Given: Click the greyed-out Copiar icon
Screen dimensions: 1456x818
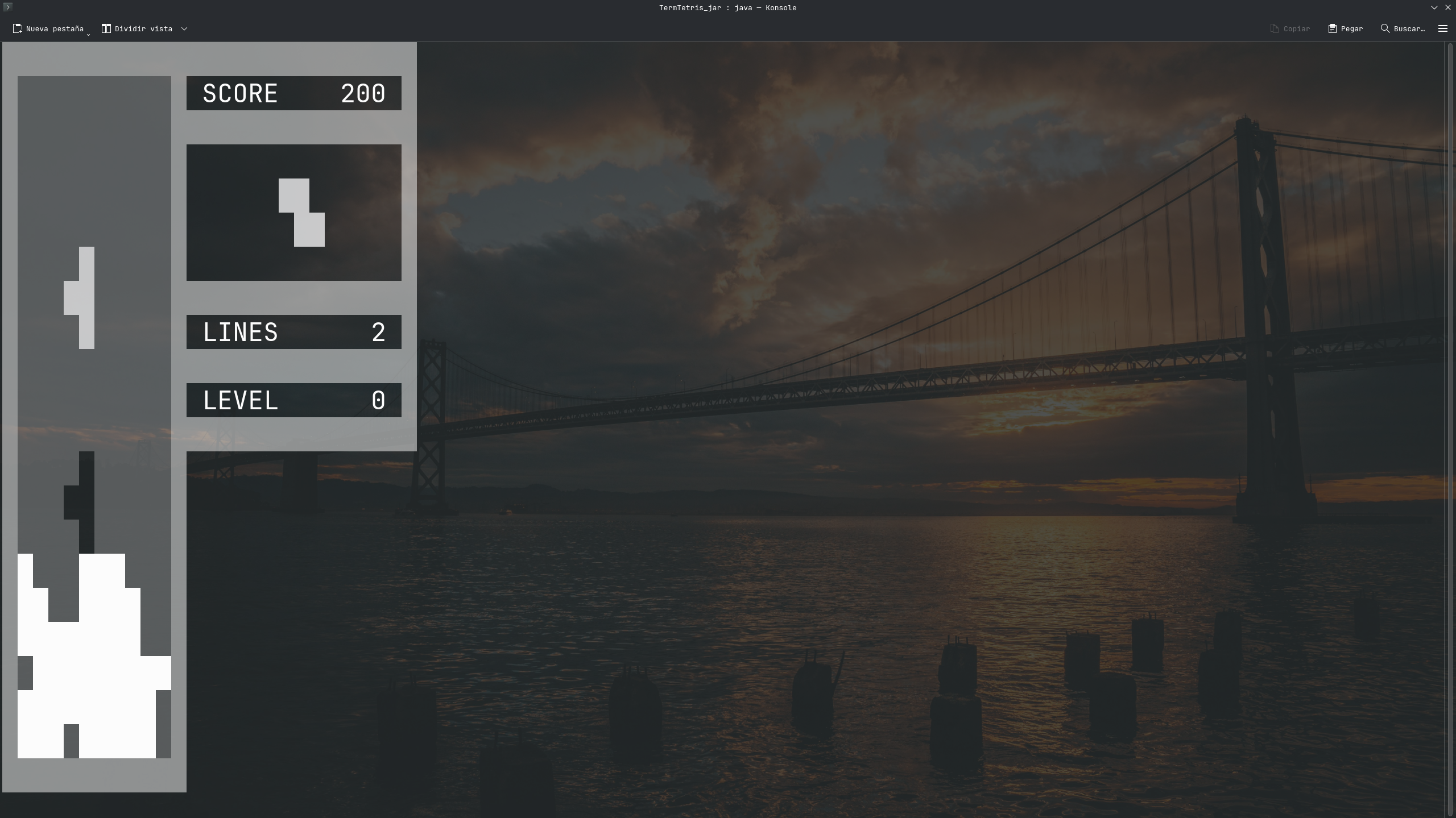Looking at the screenshot, I should click(x=1275, y=28).
